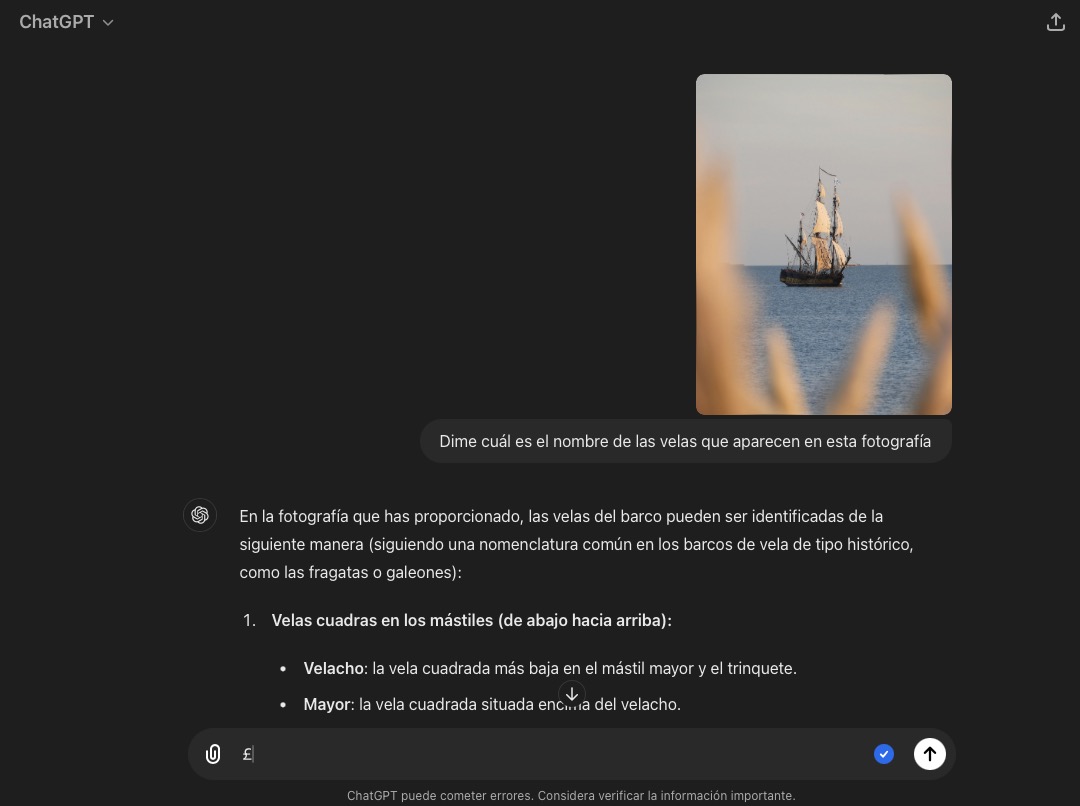Click the bold term 'Mayor' in the list

click(x=328, y=704)
